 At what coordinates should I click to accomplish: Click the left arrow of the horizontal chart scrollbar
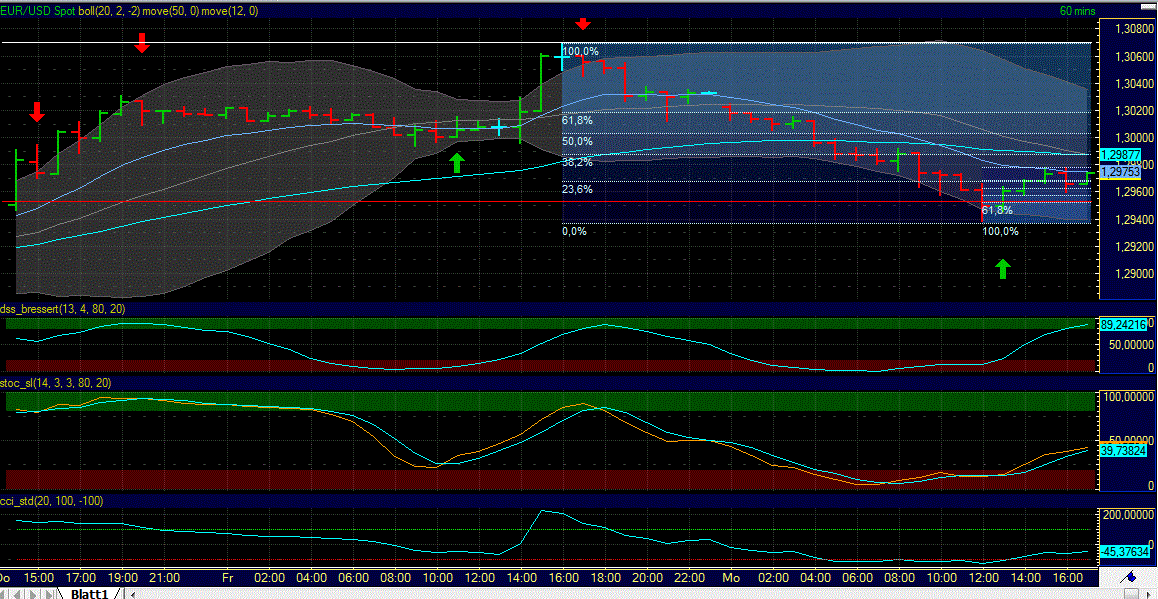click(134, 592)
